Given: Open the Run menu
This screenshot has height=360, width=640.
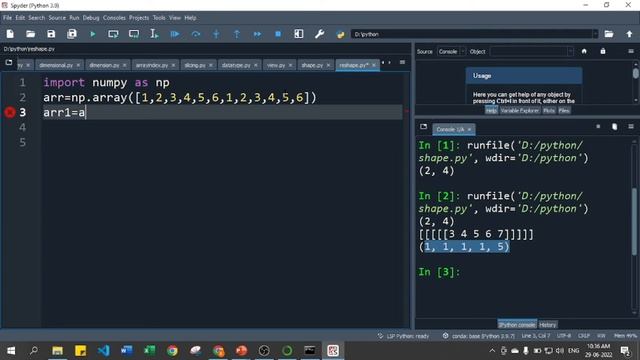Looking at the screenshot, I should tap(74, 18).
